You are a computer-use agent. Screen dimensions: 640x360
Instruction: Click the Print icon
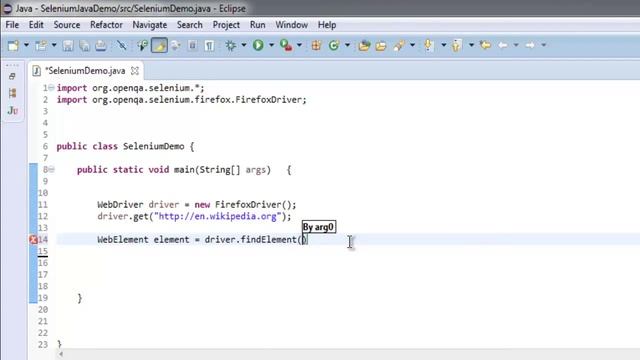tap(101, 45)
